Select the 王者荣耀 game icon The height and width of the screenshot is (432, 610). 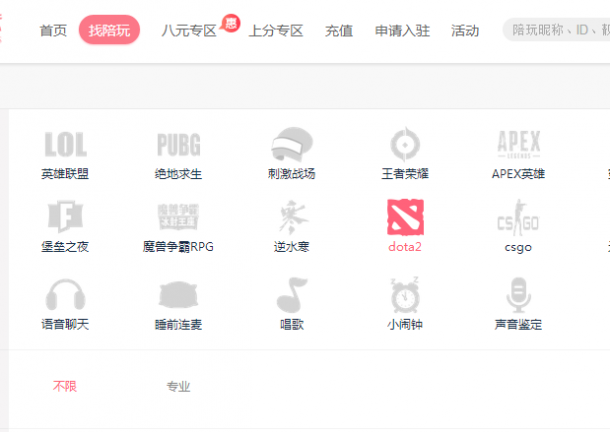pos(405,144)
